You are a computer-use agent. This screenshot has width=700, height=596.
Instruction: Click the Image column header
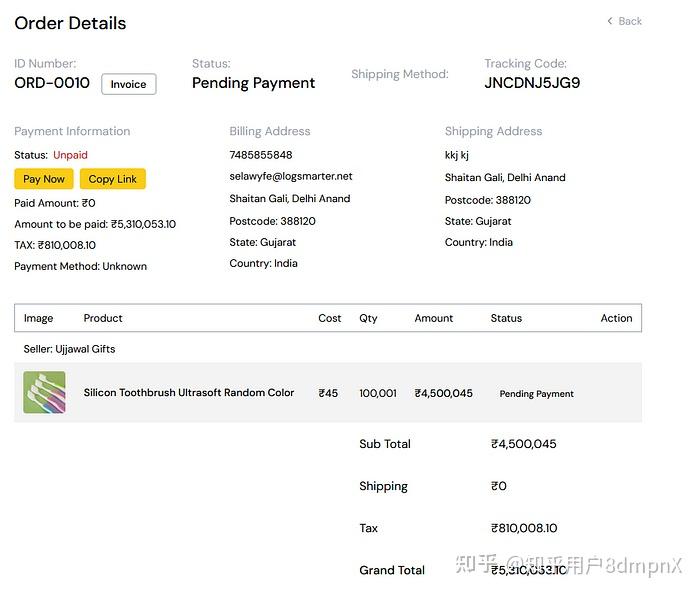click(38, 318)
